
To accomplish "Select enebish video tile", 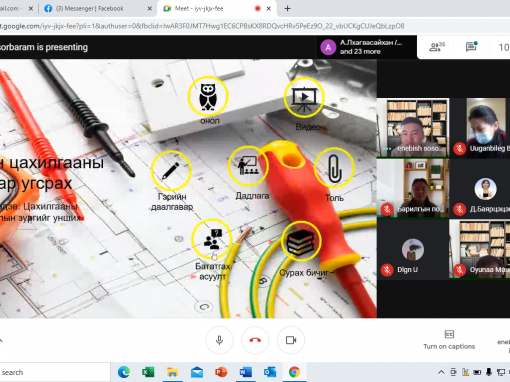I will 413,128.
